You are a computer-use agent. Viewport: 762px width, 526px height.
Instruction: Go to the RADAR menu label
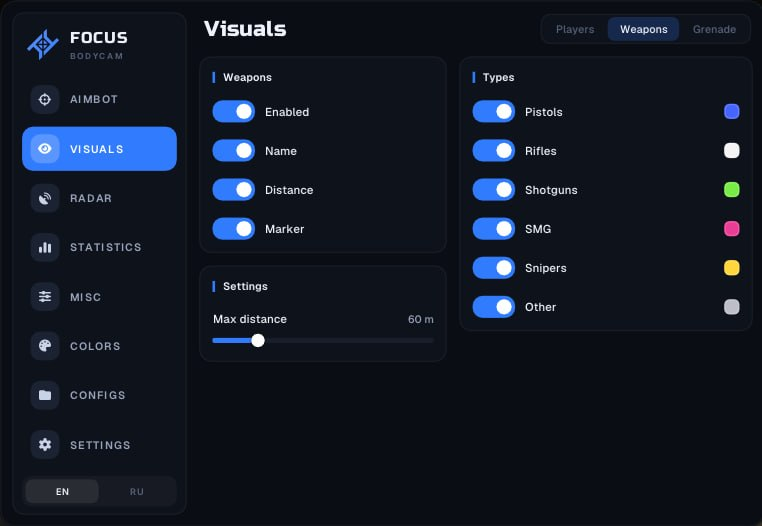91,198
